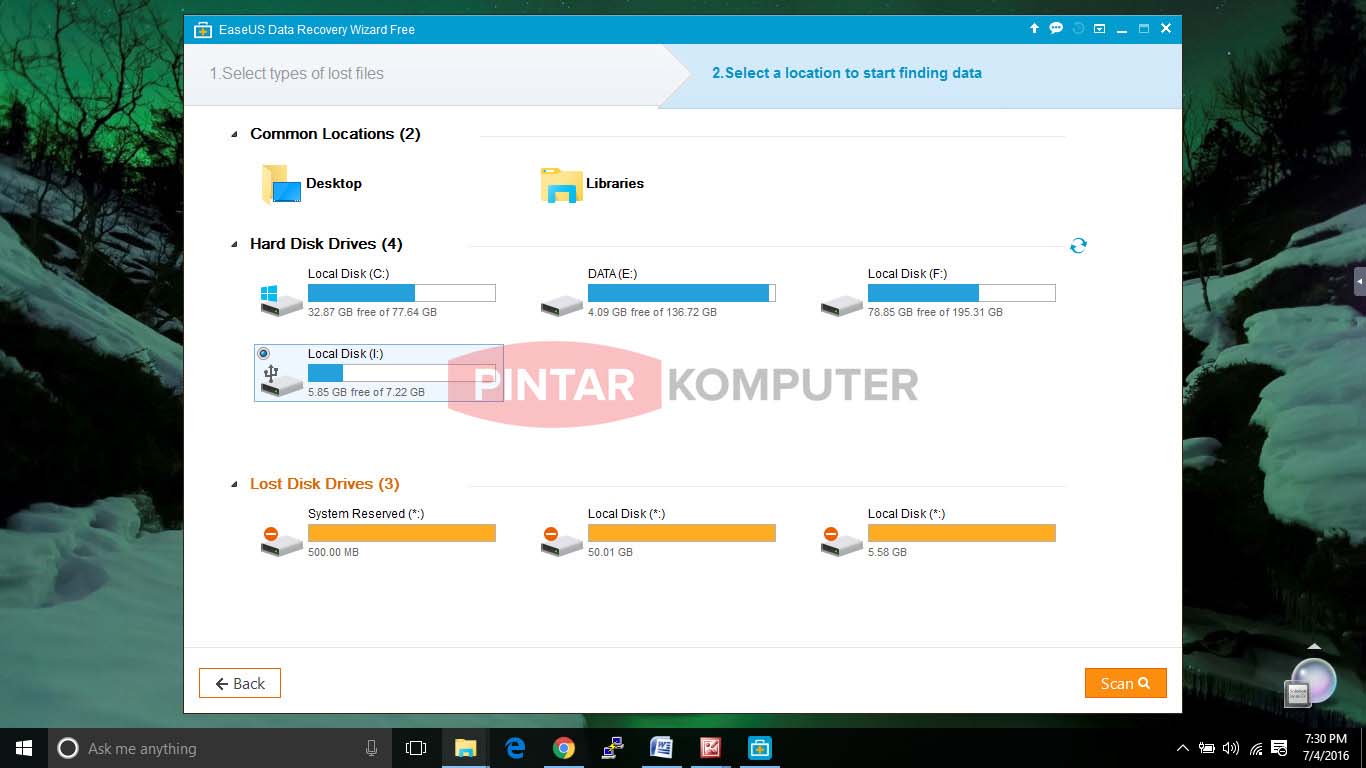Viewport: 1366px width, 768px height.
Task: Open Task View on the taskbar
Action: click(416, 748)
